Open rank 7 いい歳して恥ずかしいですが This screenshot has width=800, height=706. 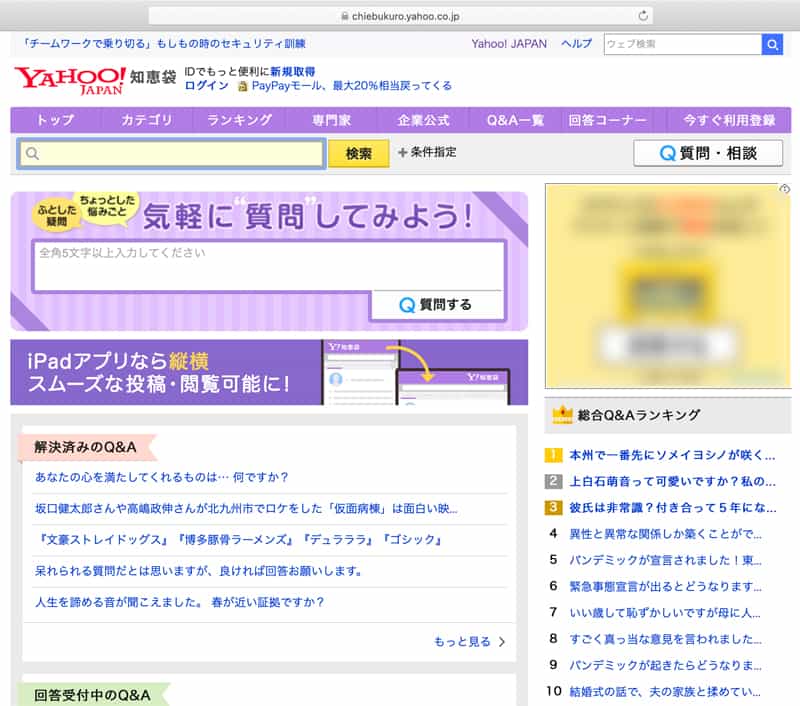665,613
